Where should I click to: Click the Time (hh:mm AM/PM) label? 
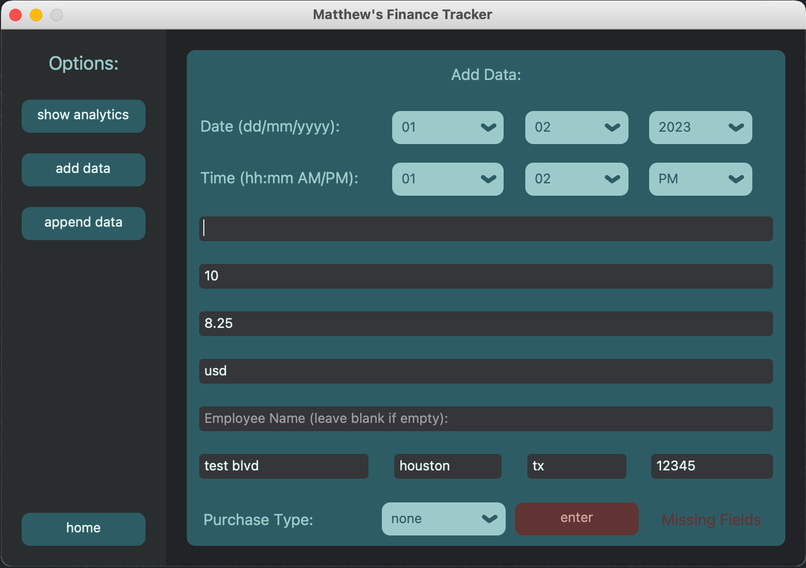click(279, 178)
